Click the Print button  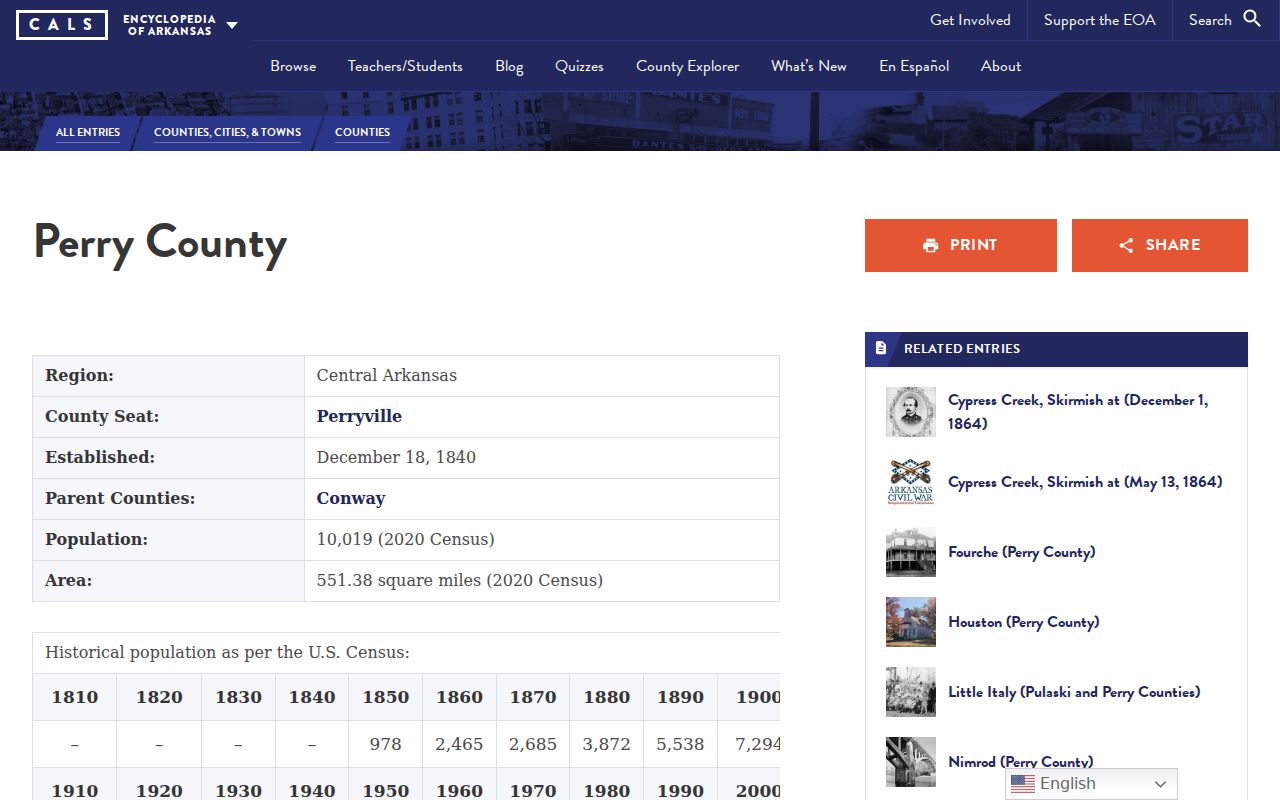coord(961,245)
